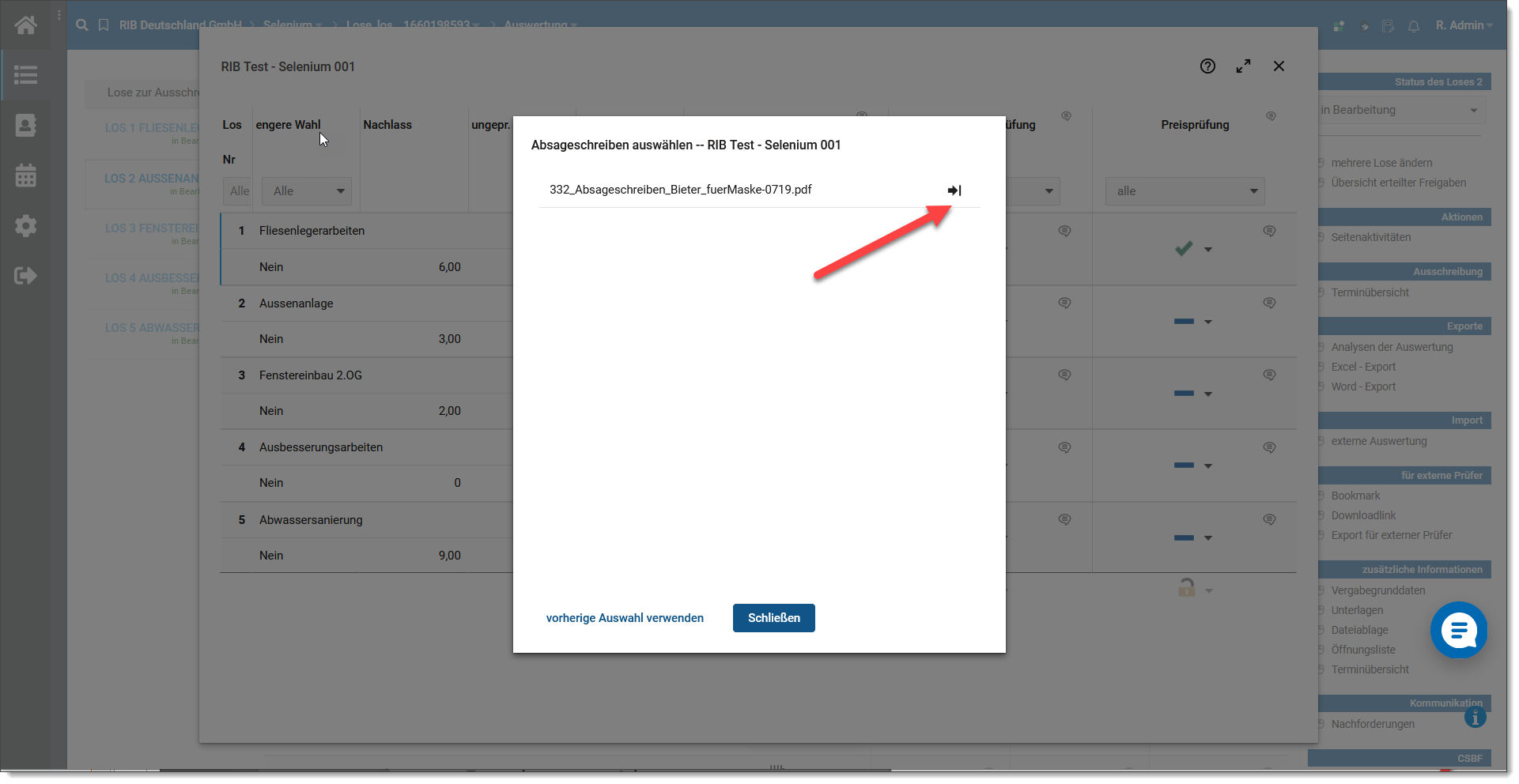This screenshot has width=1519, height=784.
Task: Click the arrow icon next to 332_Absageschreiben PDF
Action: [954, 190]
